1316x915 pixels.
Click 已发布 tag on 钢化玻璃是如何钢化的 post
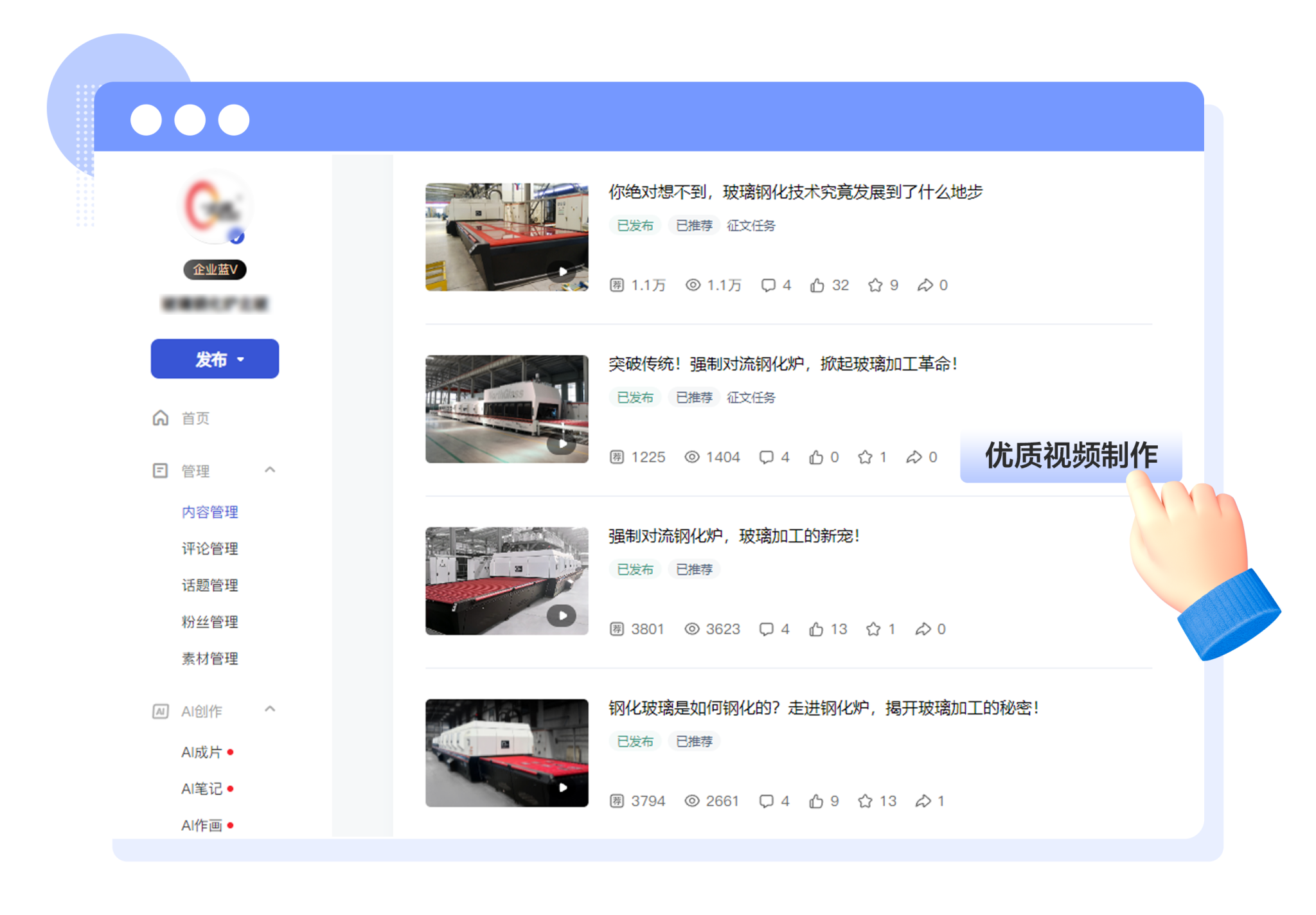coord(635,742)
